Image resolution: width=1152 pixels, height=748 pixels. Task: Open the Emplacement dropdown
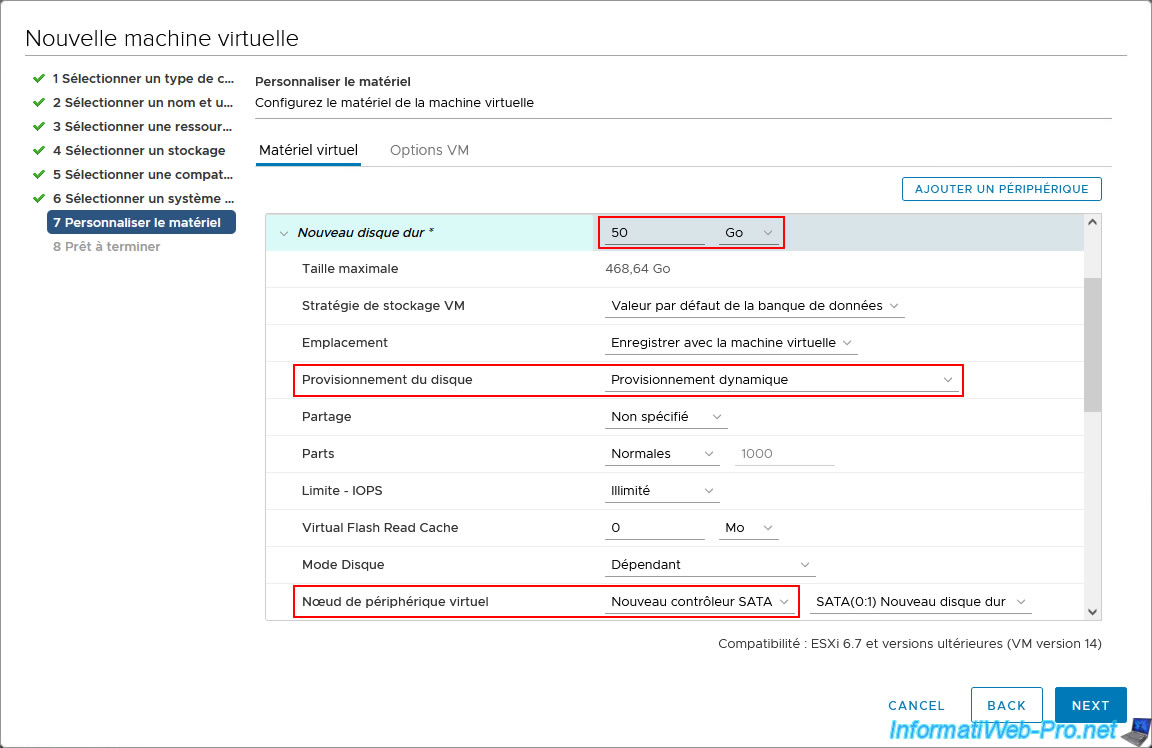click(731, 343)
